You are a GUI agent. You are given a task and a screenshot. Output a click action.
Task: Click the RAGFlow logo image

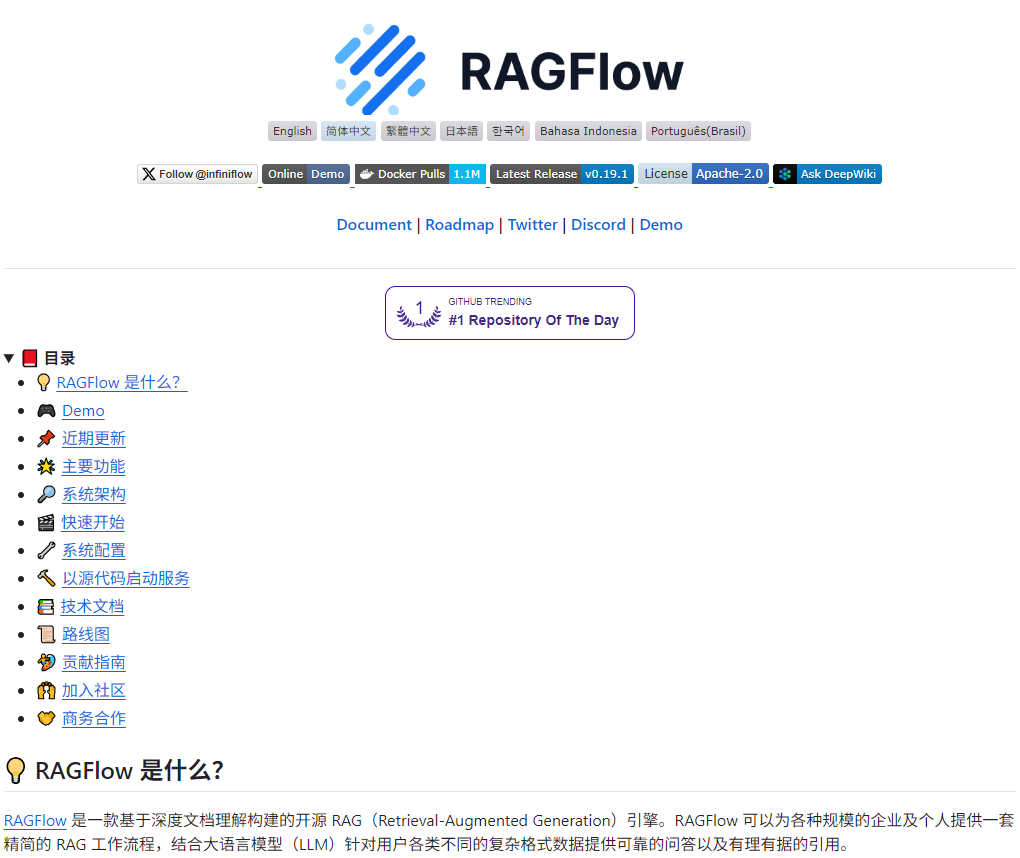(509, 70)
